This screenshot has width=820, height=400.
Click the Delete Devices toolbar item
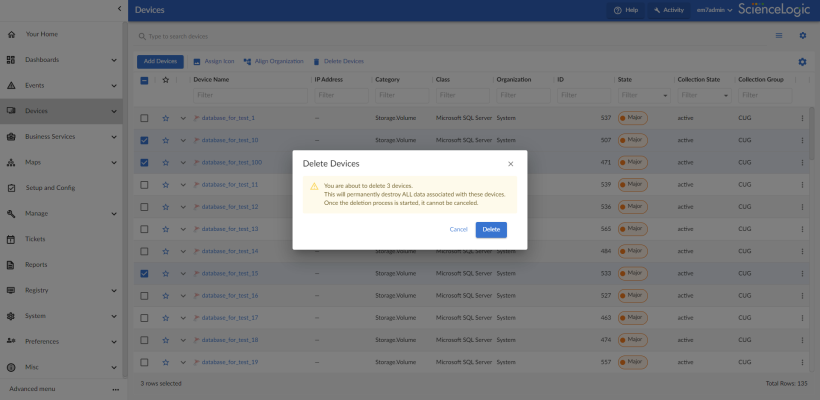coord(338,61)
